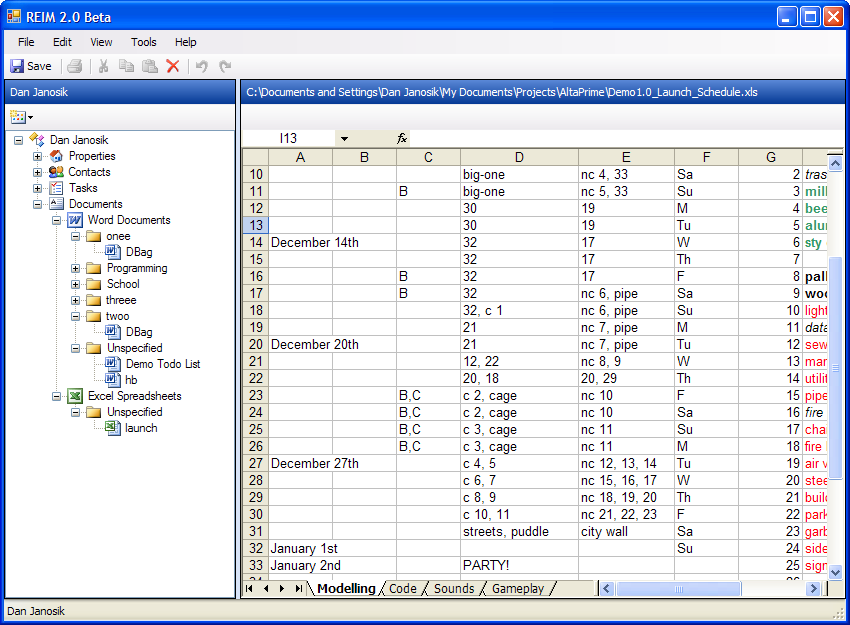
Task: Expand the Programming folder node
Action: point(75,268)
